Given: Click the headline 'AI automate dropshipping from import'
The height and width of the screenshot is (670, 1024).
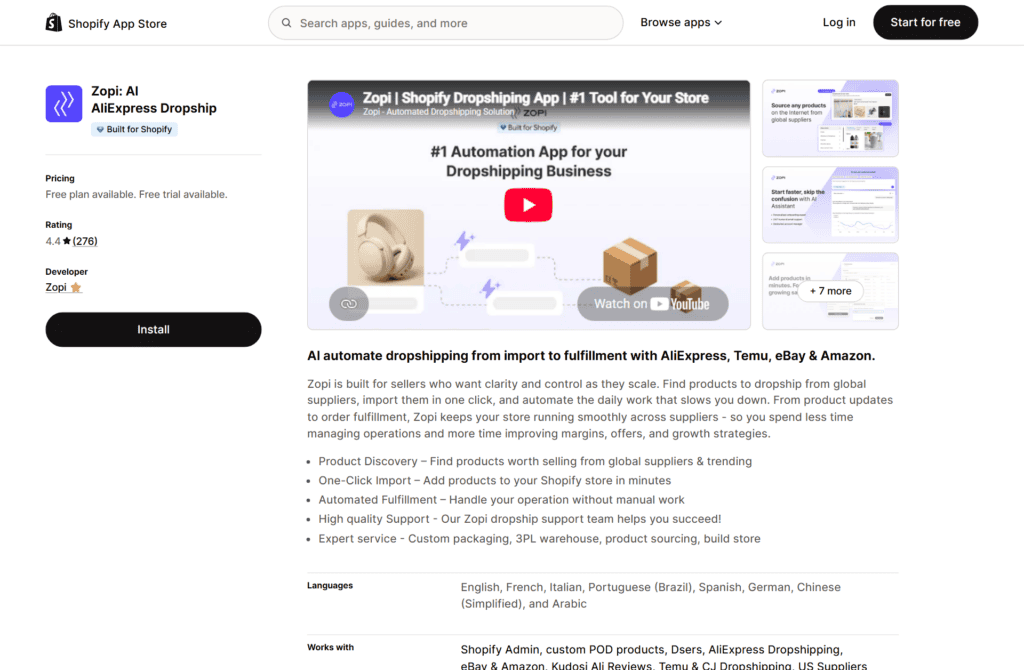Looking at the screenshot, I should pyautogui.click(x=590, y=356).
